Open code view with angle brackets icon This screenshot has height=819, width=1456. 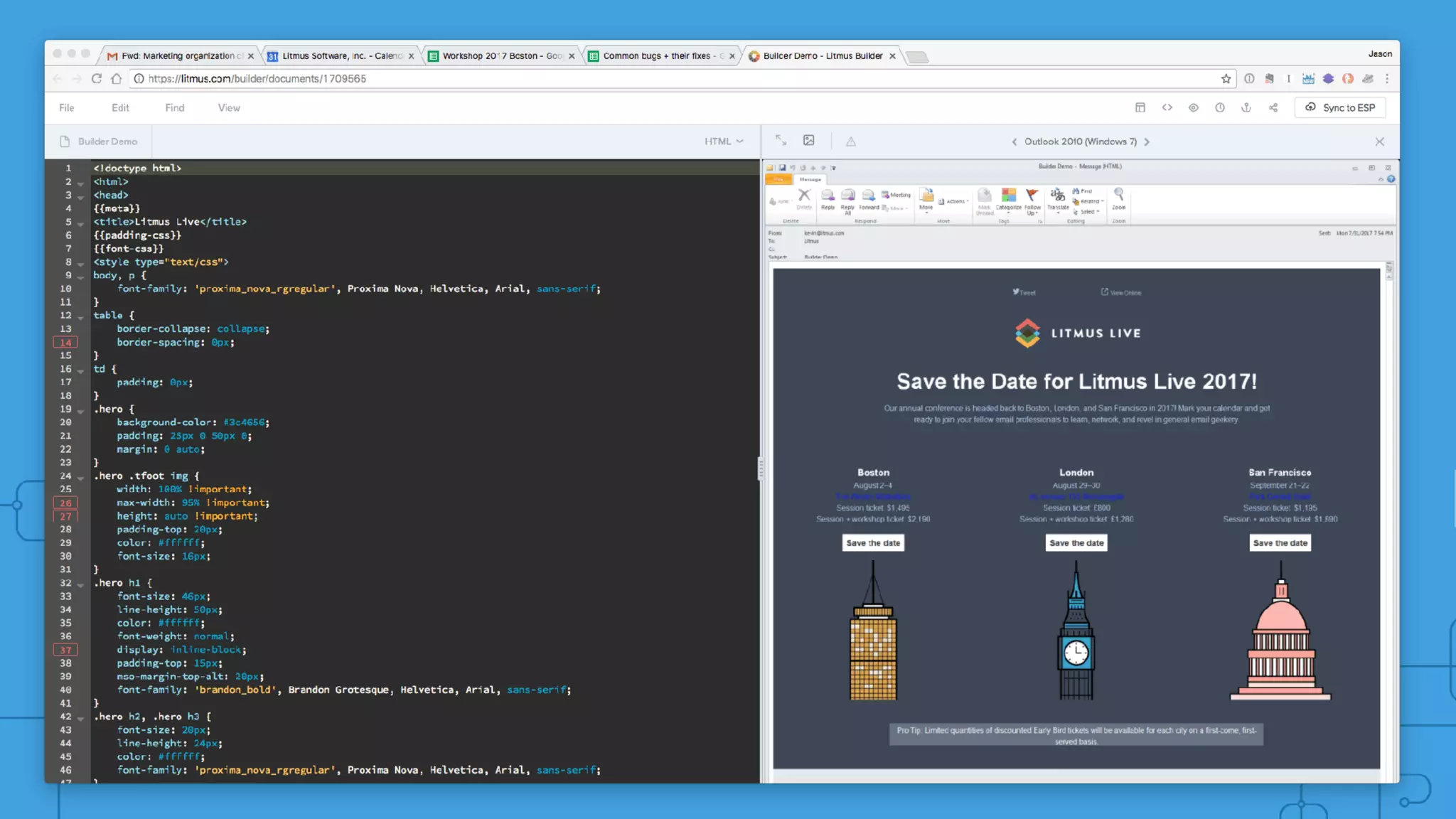pyautogui.click(x=1167, y=107)
